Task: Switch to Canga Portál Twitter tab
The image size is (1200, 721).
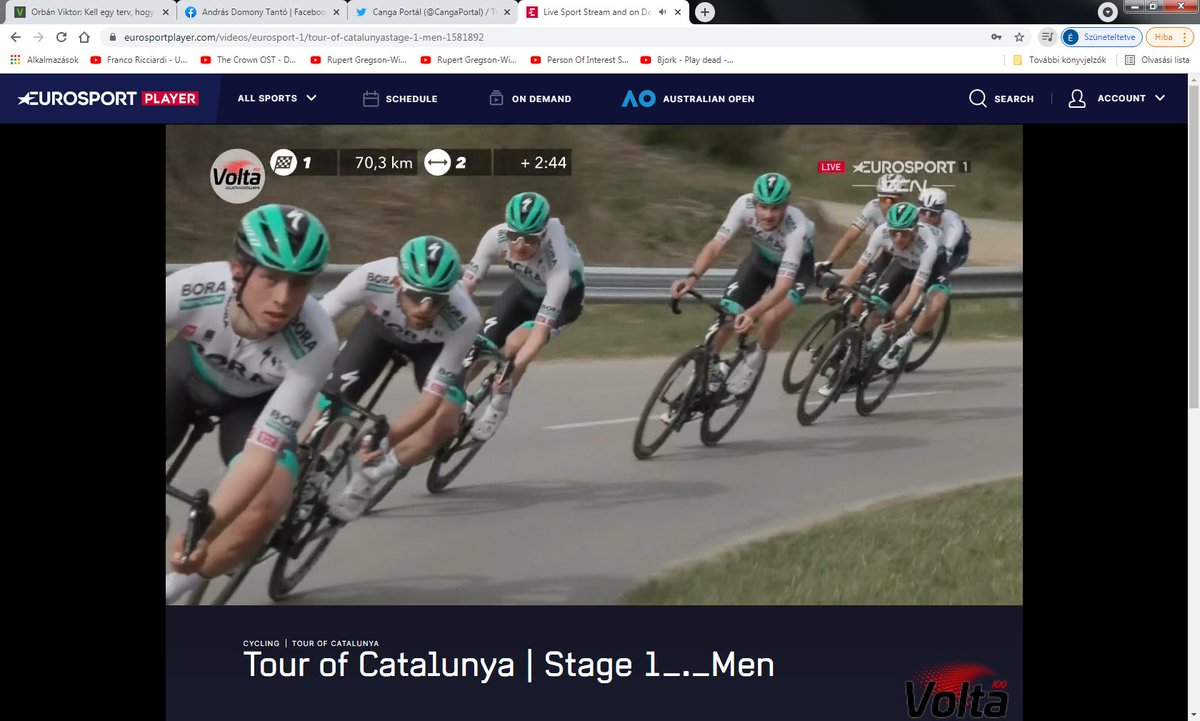Action: pyautogui.click(x=431, y=13)
